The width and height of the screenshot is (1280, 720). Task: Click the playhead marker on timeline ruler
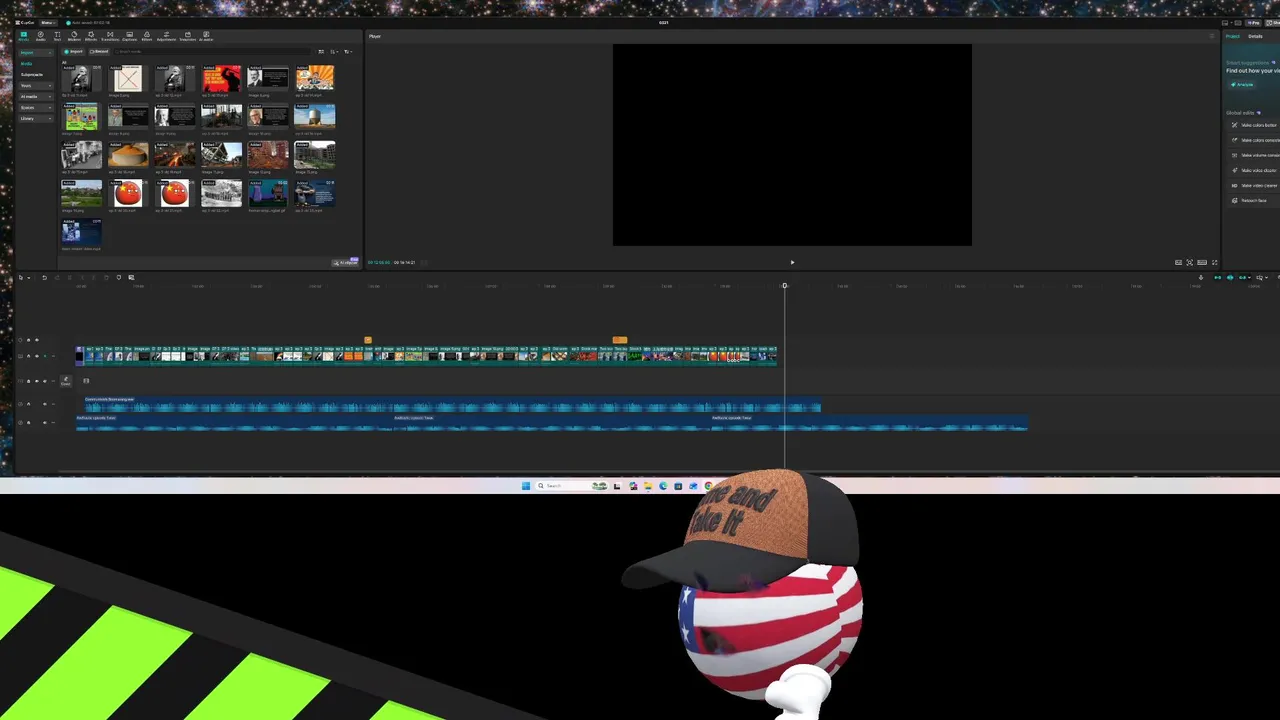coord(785,286)
